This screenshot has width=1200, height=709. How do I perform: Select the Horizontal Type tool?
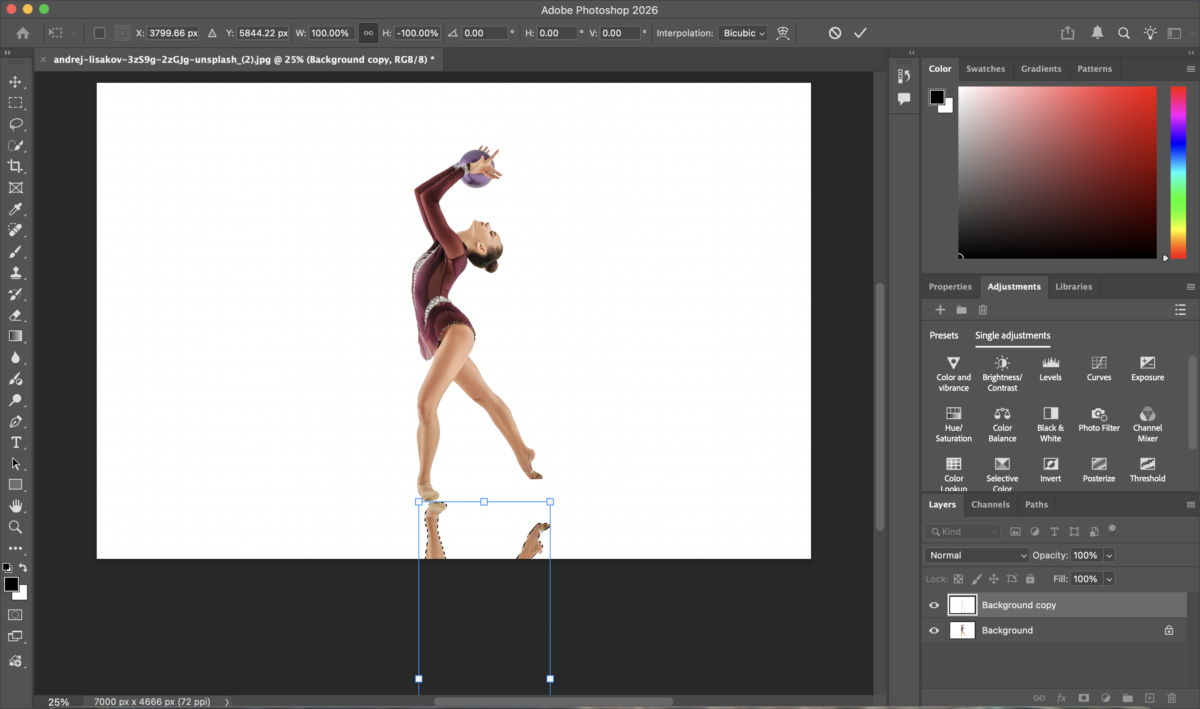(x=15, y=441)
